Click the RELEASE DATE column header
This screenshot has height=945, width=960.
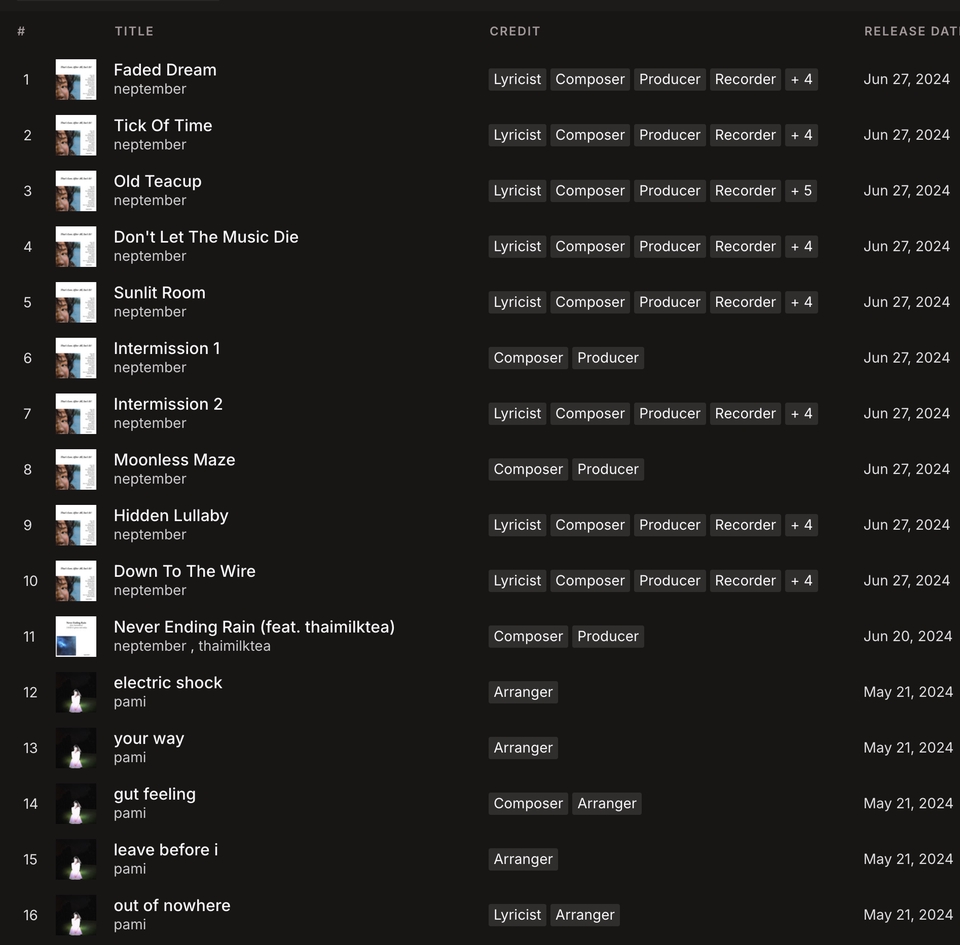point(912,31)
